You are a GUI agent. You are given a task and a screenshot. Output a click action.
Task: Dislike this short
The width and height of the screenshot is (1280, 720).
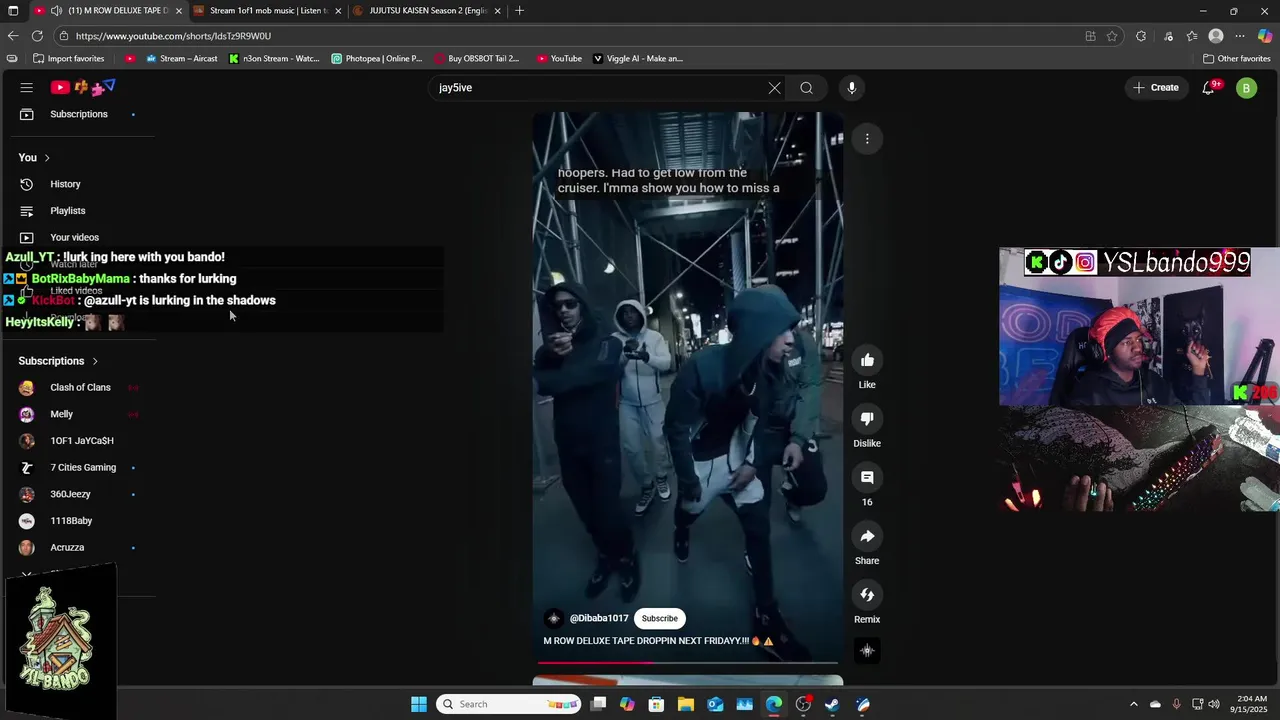(867, 419)
